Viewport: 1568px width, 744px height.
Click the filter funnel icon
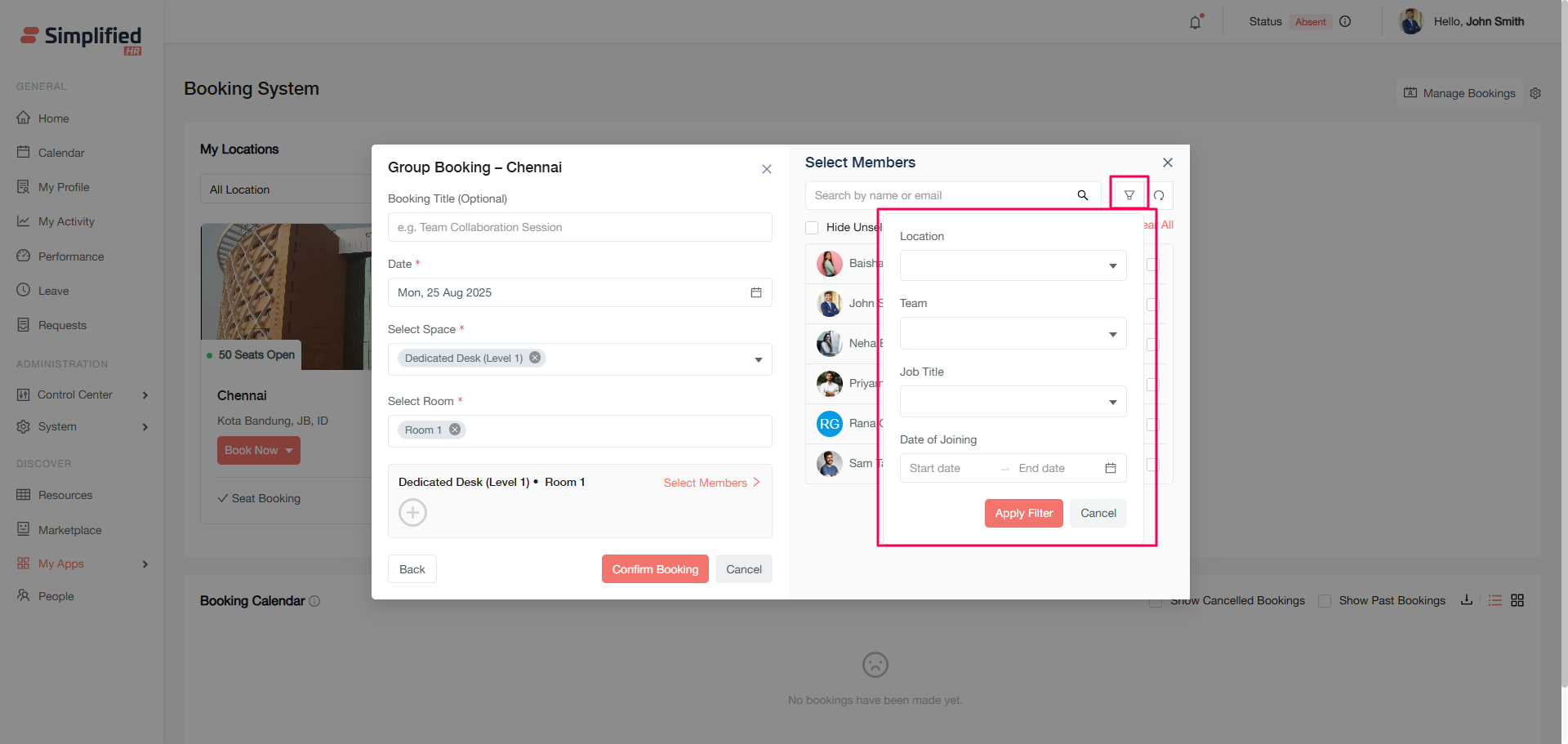pyautogui.click(x=1129, y=195)
